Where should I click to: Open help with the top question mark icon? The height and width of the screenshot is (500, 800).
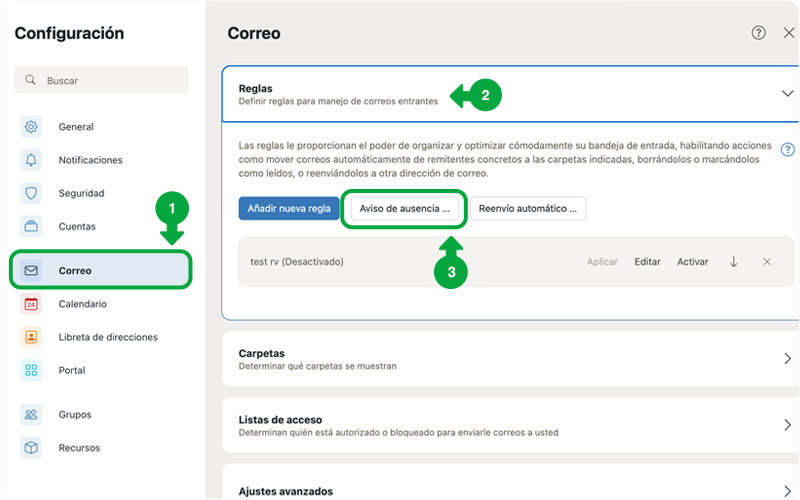pos(759,33)
